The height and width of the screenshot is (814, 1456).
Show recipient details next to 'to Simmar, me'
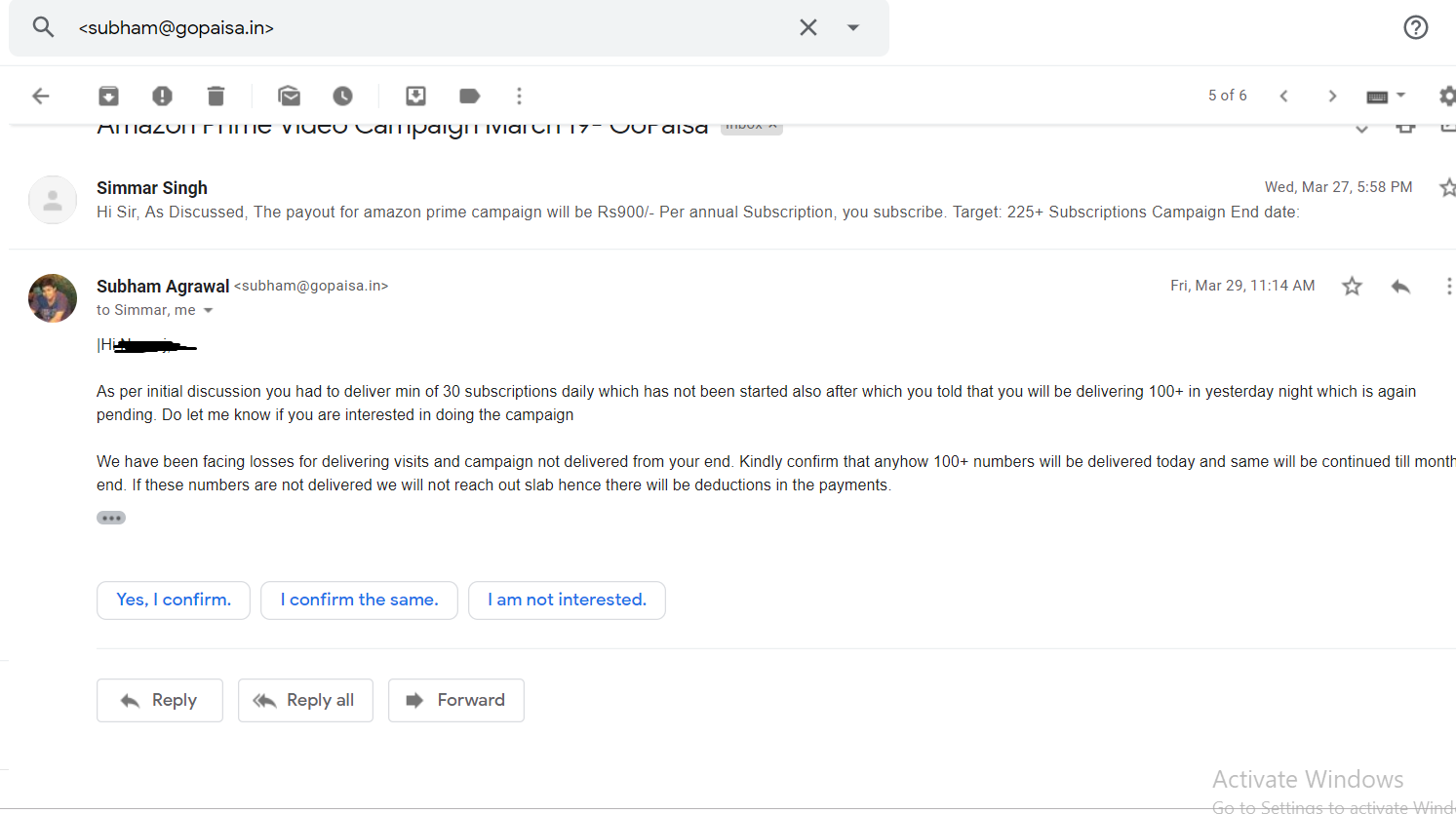coord(208,311)
